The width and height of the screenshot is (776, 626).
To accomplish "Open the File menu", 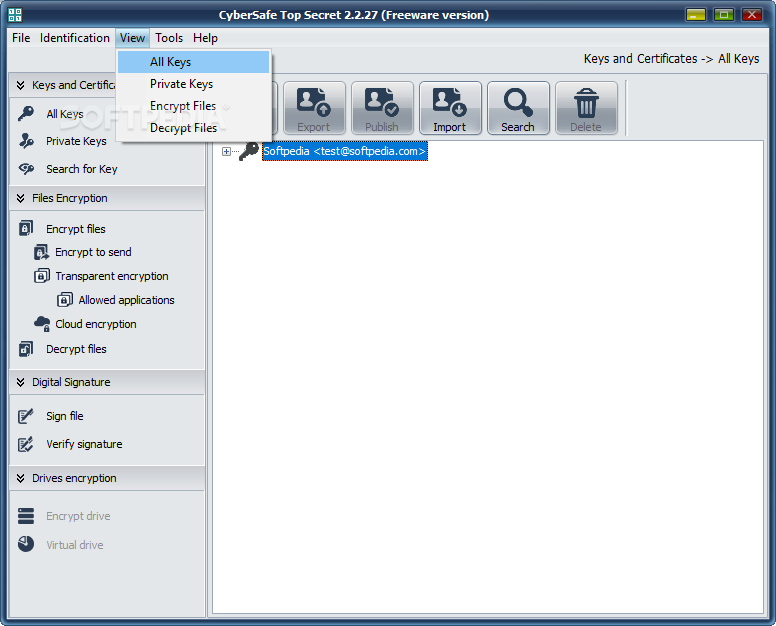I will (x=21, y=38).
